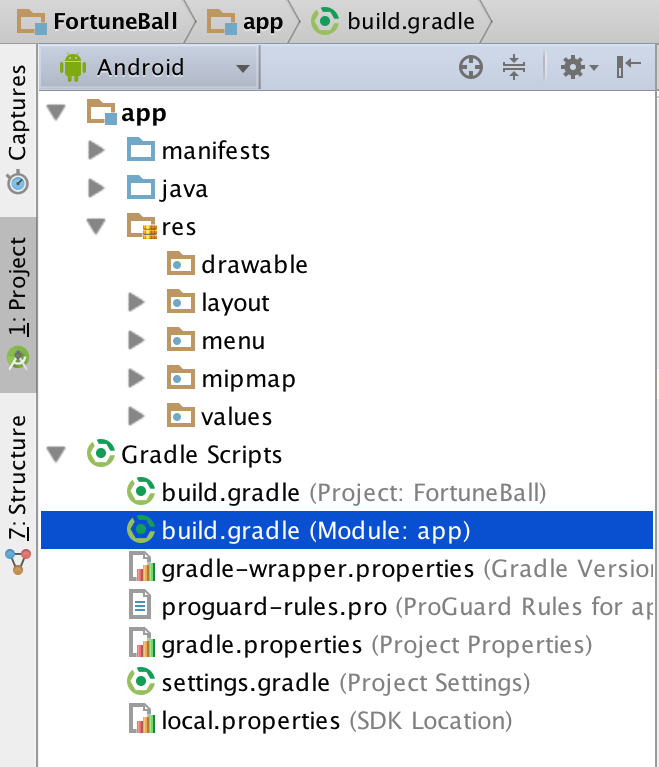Select the menu folder label

233,340
